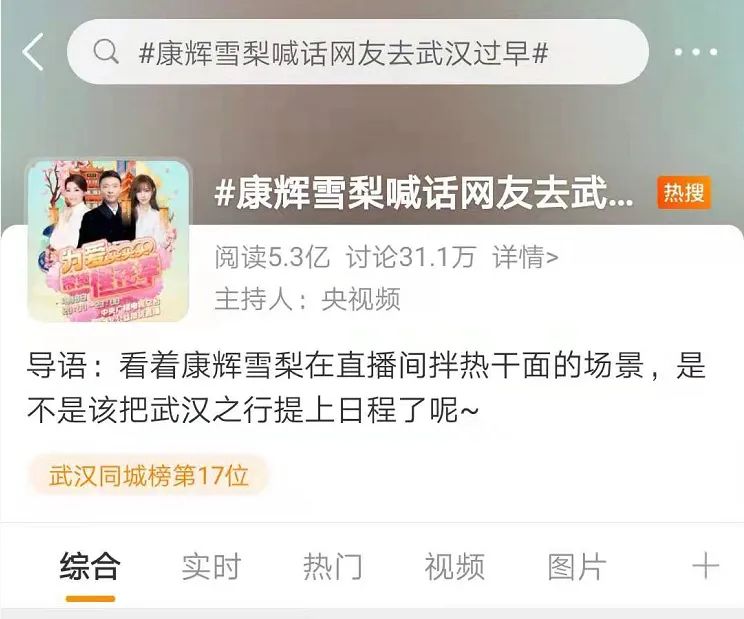The height and width of the screenshot is (619, 744).
Task: Switch to the 实时 tab
Action: pos(212,566)
